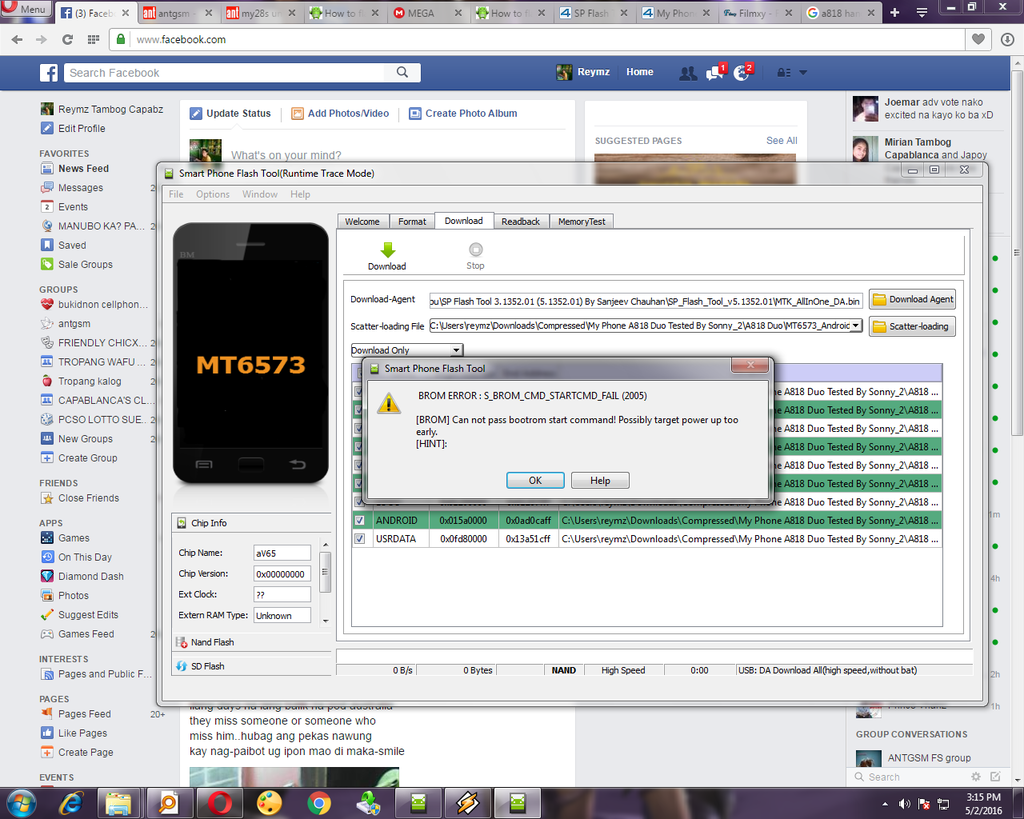Open Google Chrome from the taskbar
1024x819 pixels.
point(319,802)
